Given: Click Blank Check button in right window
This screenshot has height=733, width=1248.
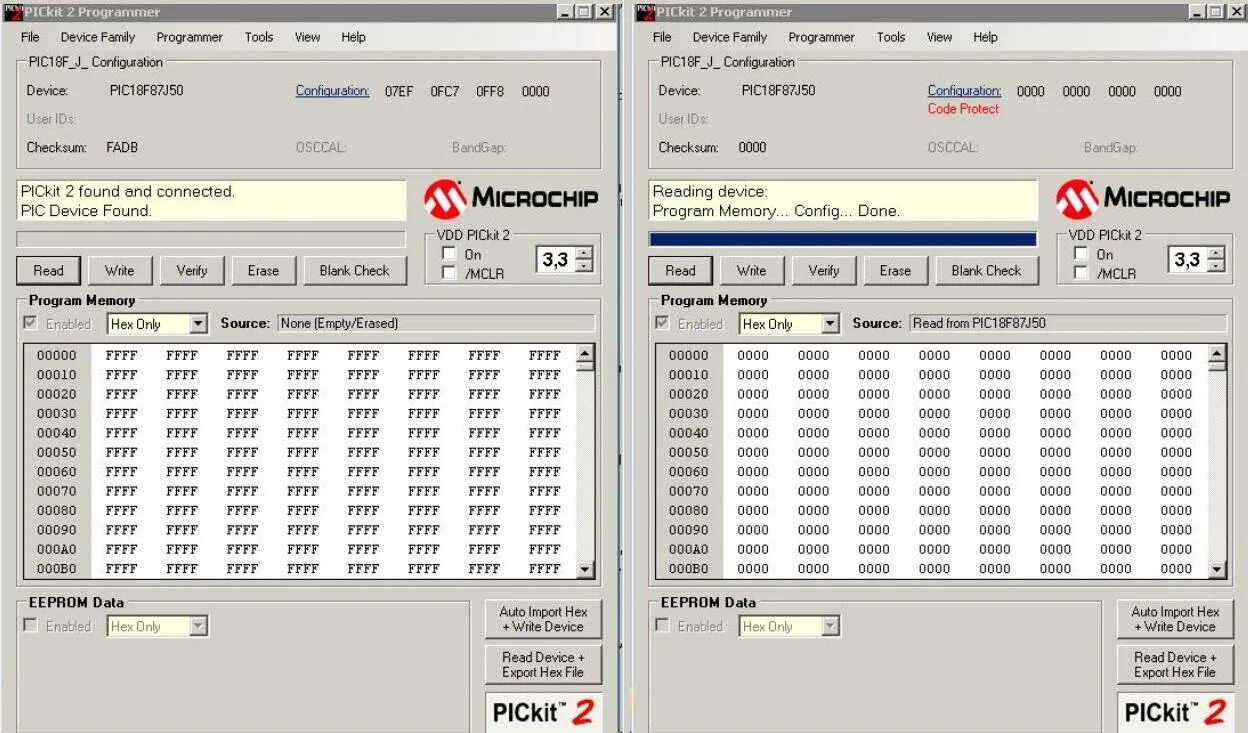Looking at the screenshot, I should pyautogui.click(x=986, y=270).
